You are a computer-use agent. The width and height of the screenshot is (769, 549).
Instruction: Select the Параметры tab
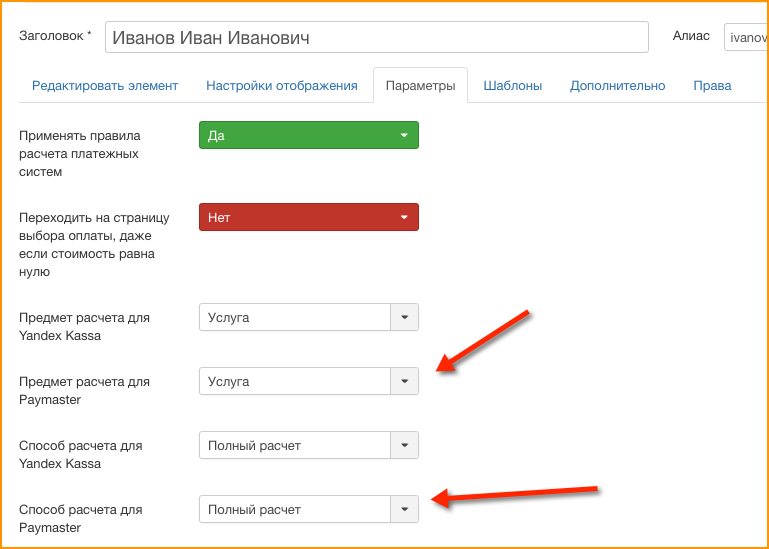point(420,86)
